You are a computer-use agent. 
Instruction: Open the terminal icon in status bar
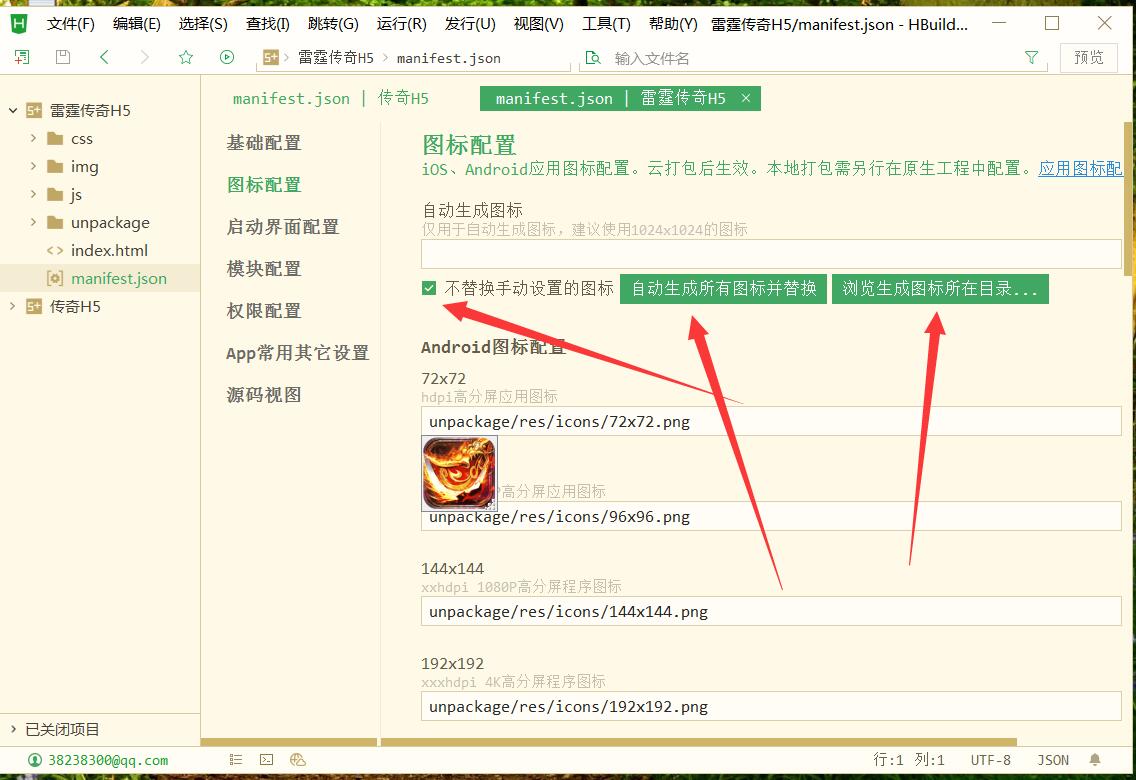[266, 760]
